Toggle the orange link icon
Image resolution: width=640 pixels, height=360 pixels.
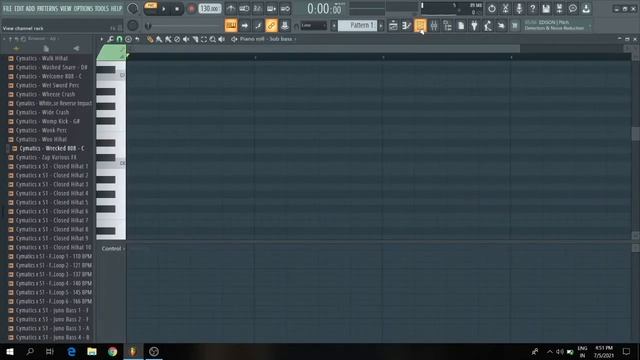click(271, 25)
